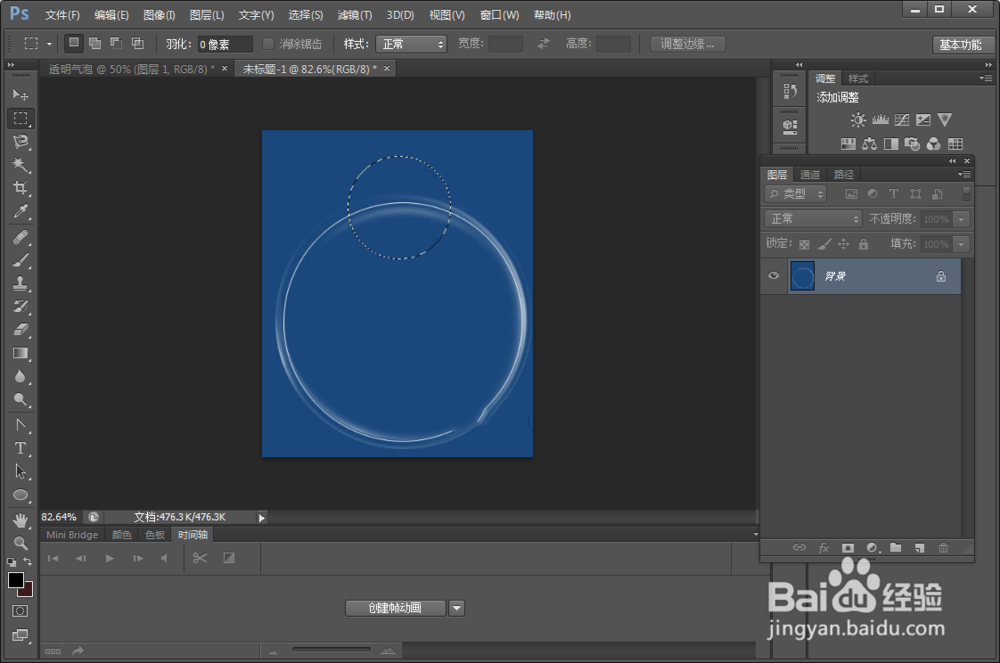Choose Intersect with Selection mode

137,43
